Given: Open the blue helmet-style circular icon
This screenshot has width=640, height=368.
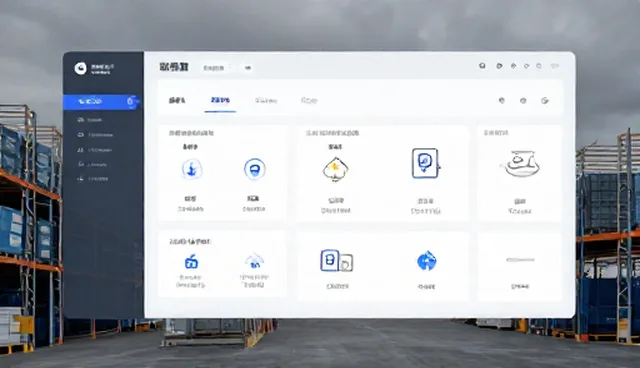Looking at the screenshot, I should pyautogui.click(x=255, y=169).
